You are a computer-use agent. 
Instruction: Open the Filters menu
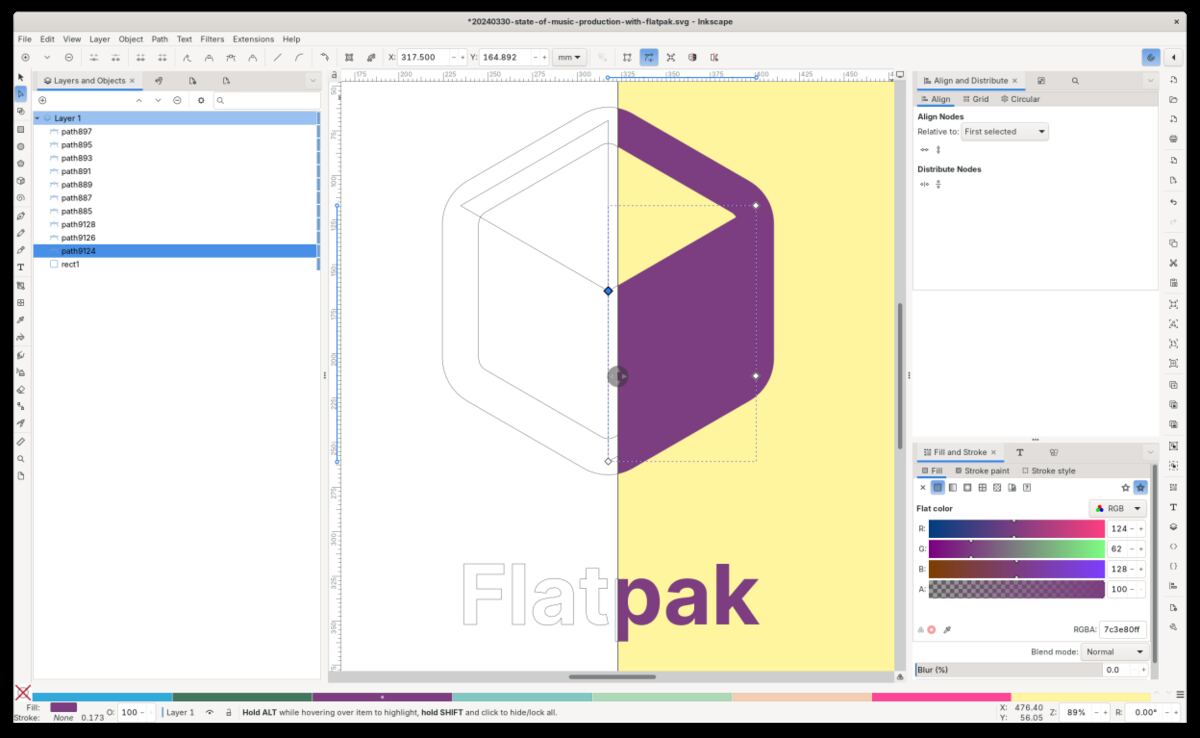coord(211,39)
